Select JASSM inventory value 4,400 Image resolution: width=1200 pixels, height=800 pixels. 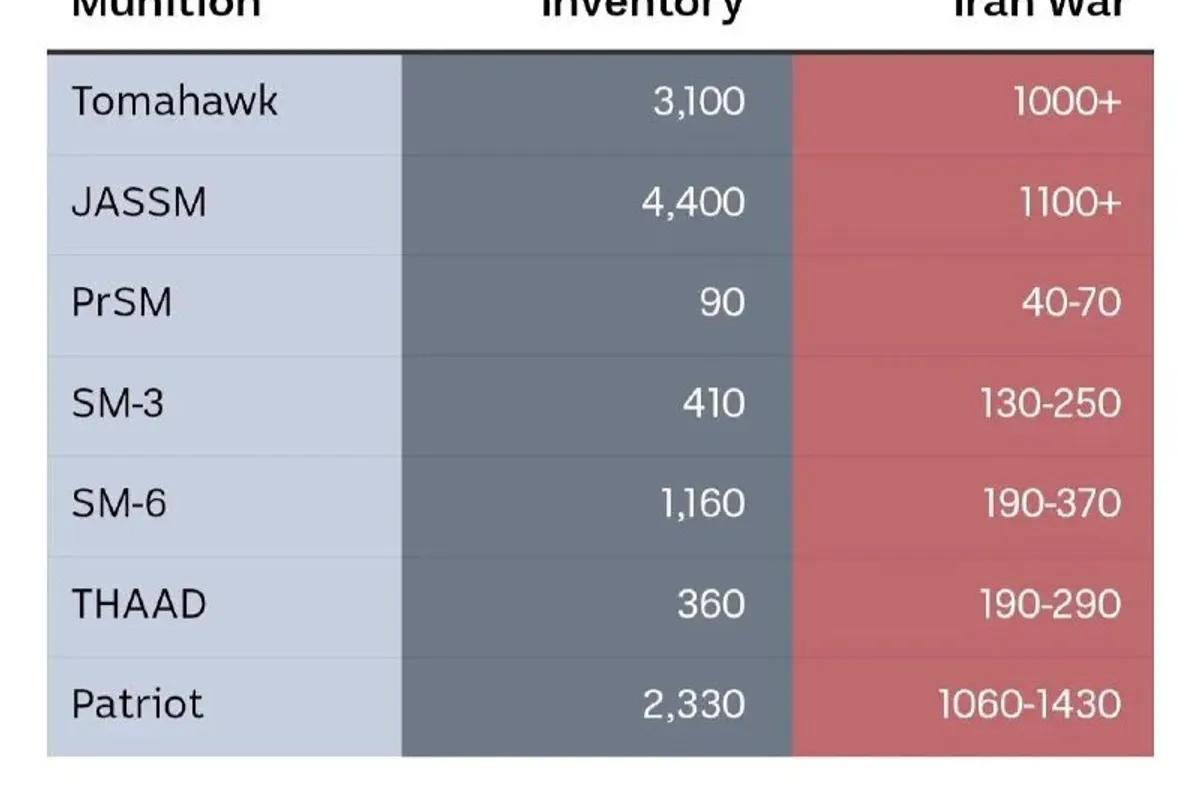(693, 203)
